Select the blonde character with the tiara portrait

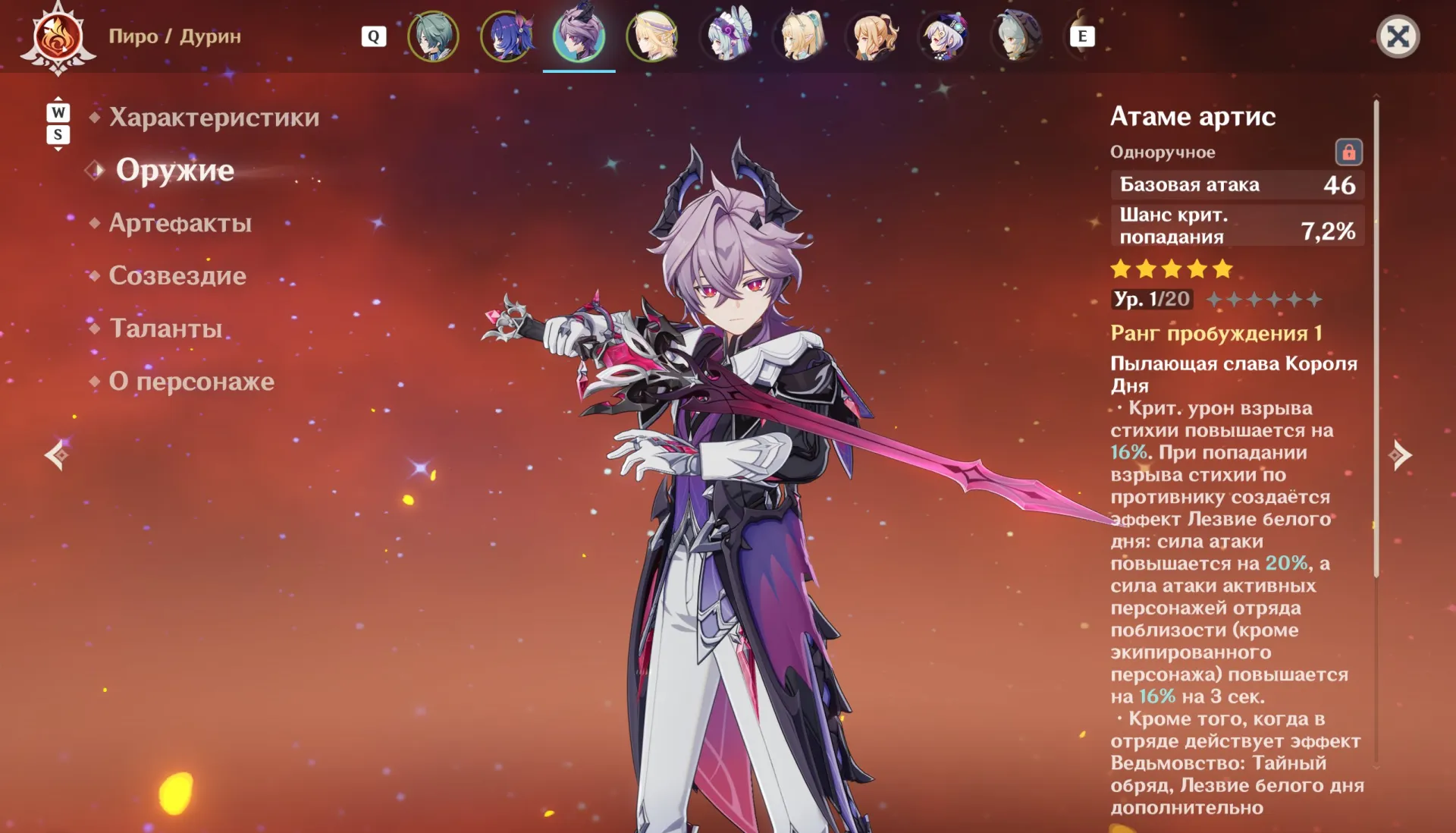[x=652, y=36]
